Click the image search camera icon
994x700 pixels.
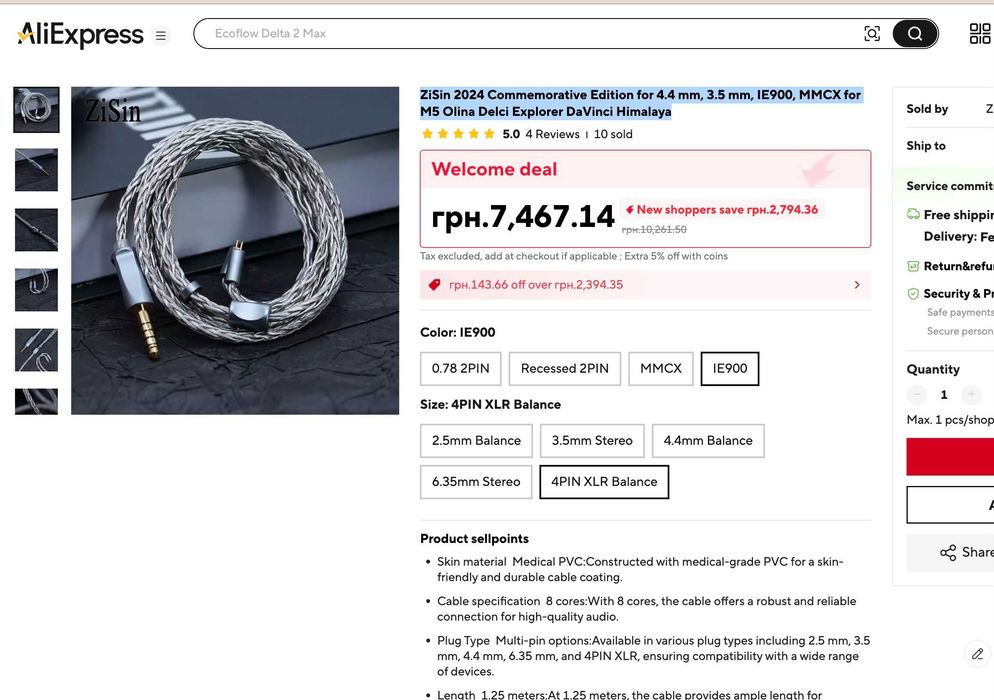[x=872, y=34]
